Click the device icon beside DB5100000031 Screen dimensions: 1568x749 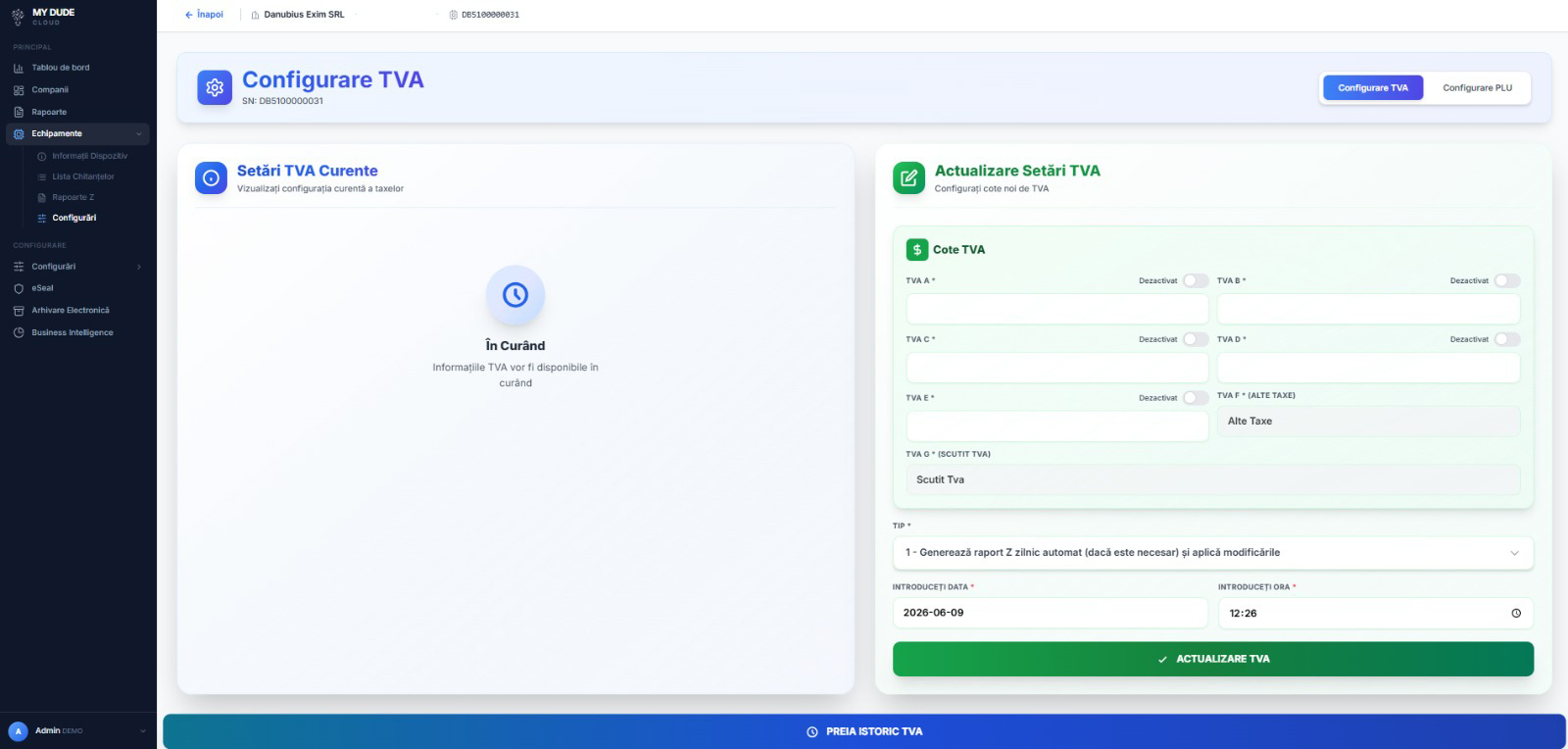[x=453, y=15]
